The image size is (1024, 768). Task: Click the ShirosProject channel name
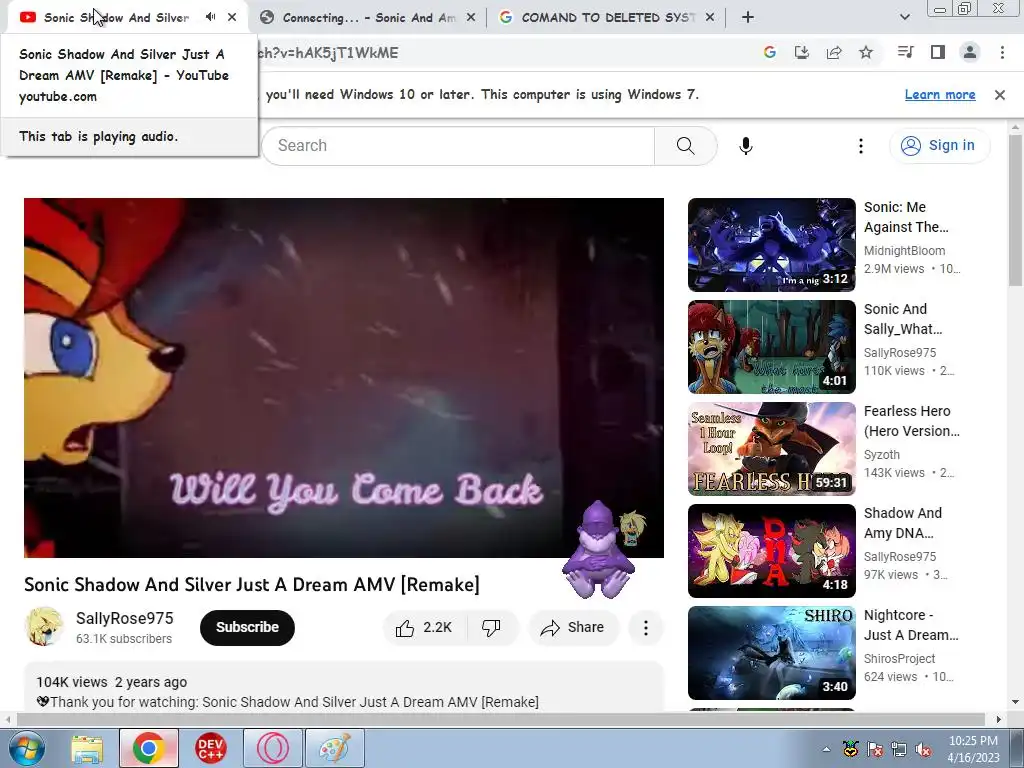coord(899,658)
